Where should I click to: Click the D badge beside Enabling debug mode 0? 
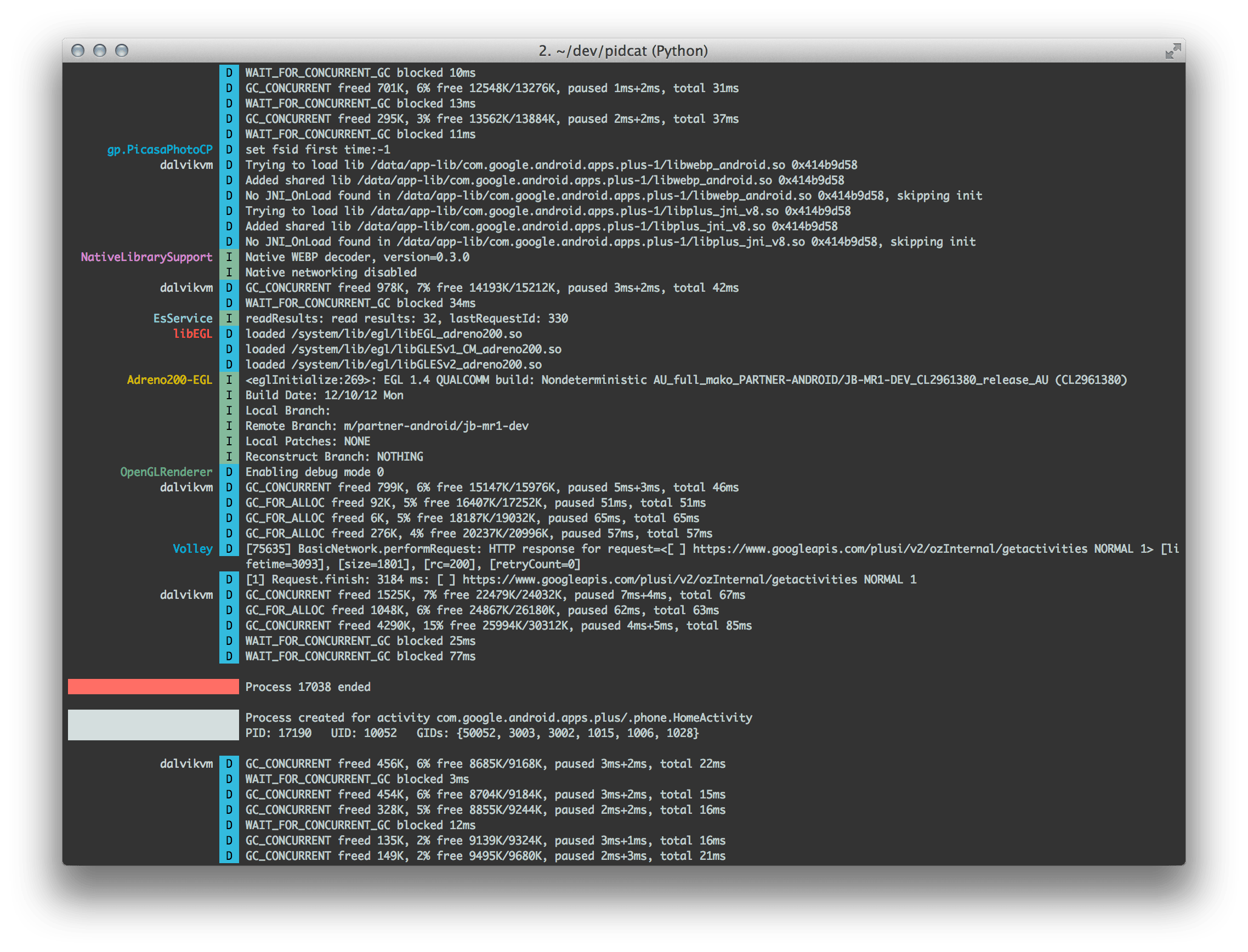229,472
